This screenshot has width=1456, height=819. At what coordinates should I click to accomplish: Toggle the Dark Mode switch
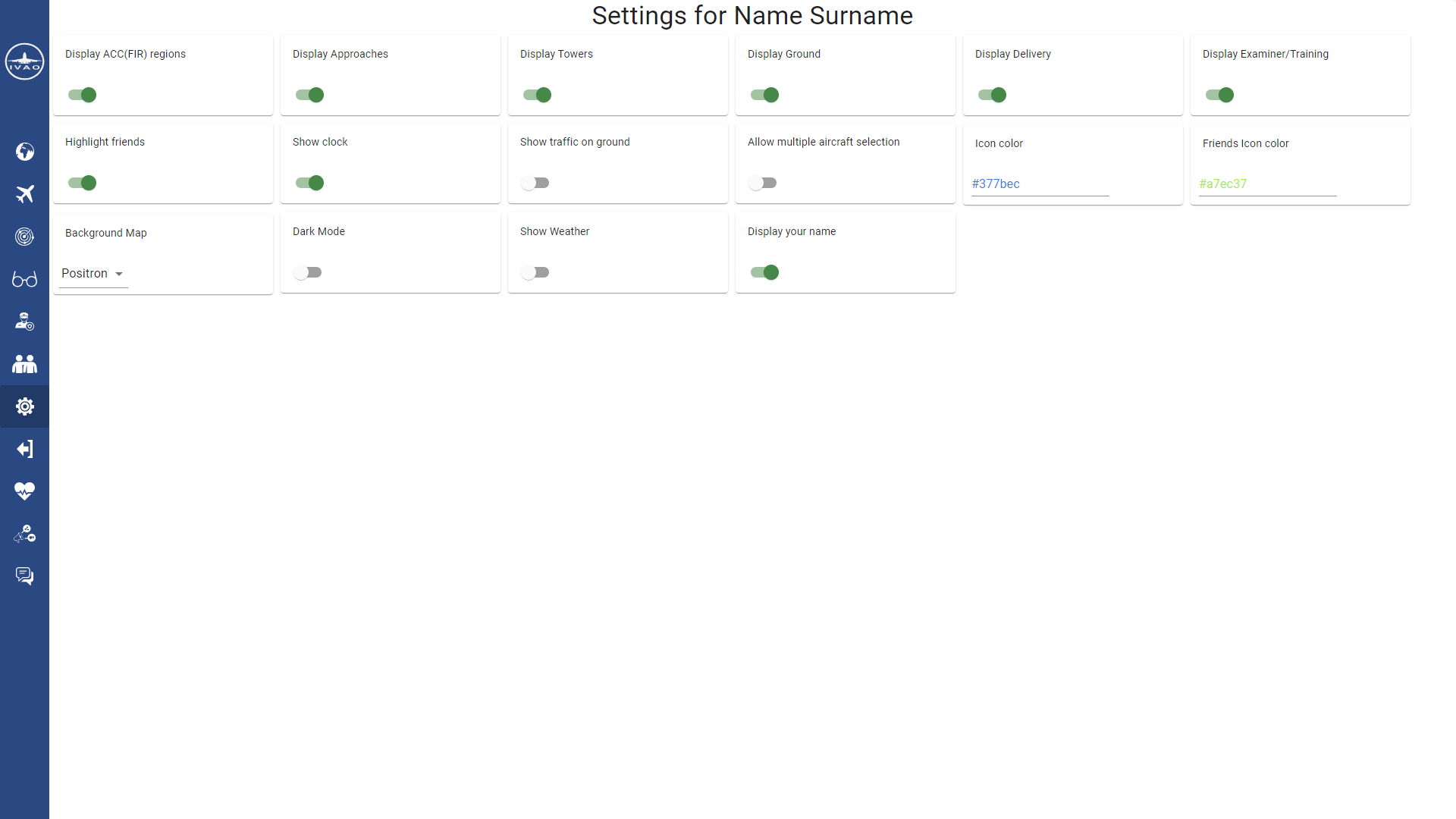307,272
